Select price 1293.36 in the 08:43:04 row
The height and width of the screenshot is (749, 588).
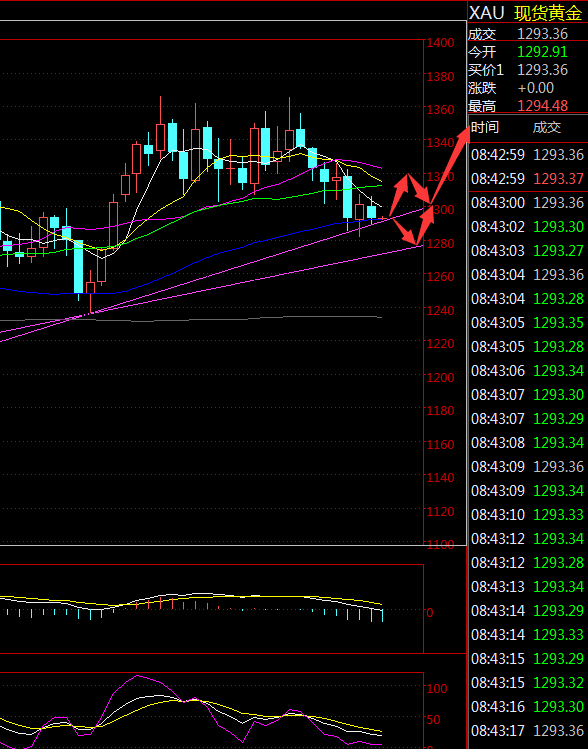pos(558,275)
